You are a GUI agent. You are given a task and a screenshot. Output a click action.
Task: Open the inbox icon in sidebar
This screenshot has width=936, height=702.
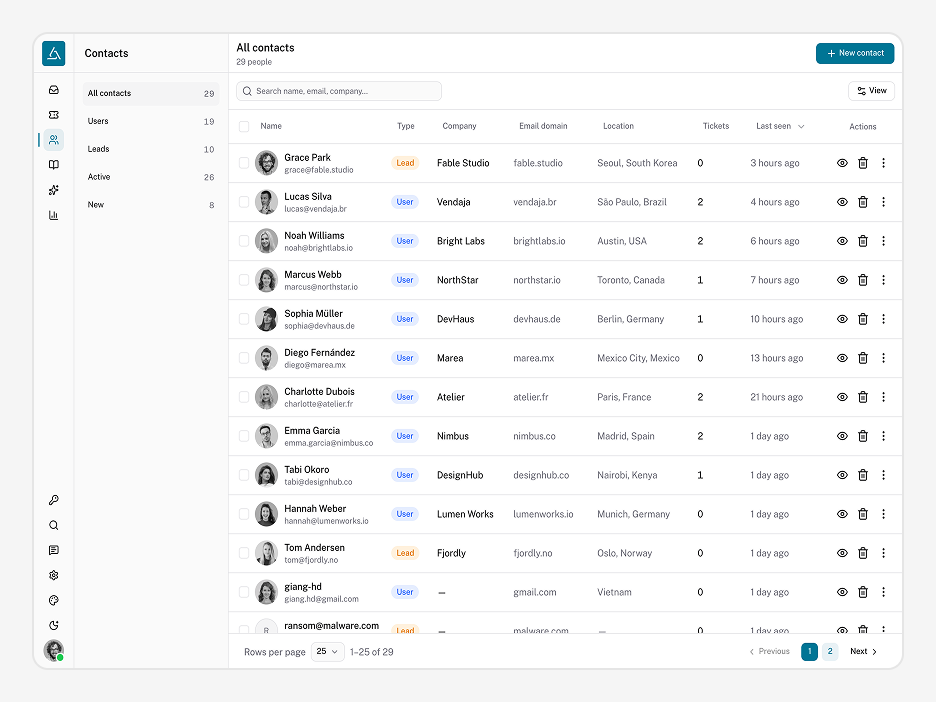click(54, 90)
